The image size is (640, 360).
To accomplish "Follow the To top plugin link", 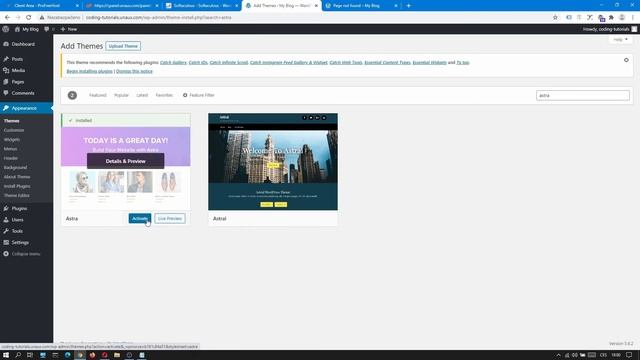I will pos(462,62).
